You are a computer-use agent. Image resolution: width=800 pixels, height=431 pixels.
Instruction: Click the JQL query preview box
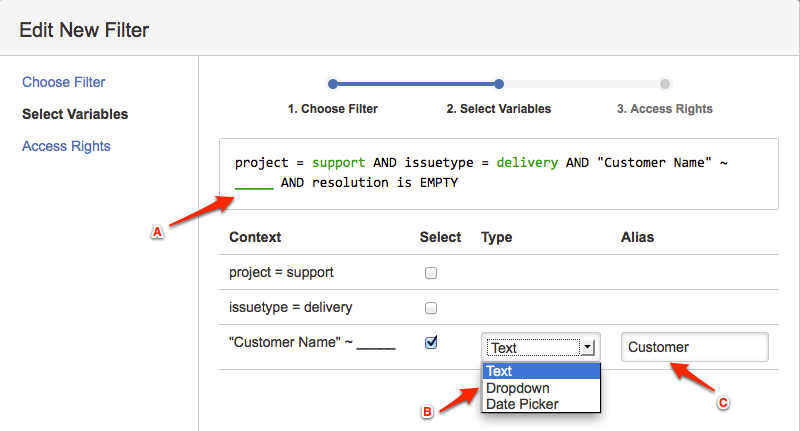click(x=499, y=173)
